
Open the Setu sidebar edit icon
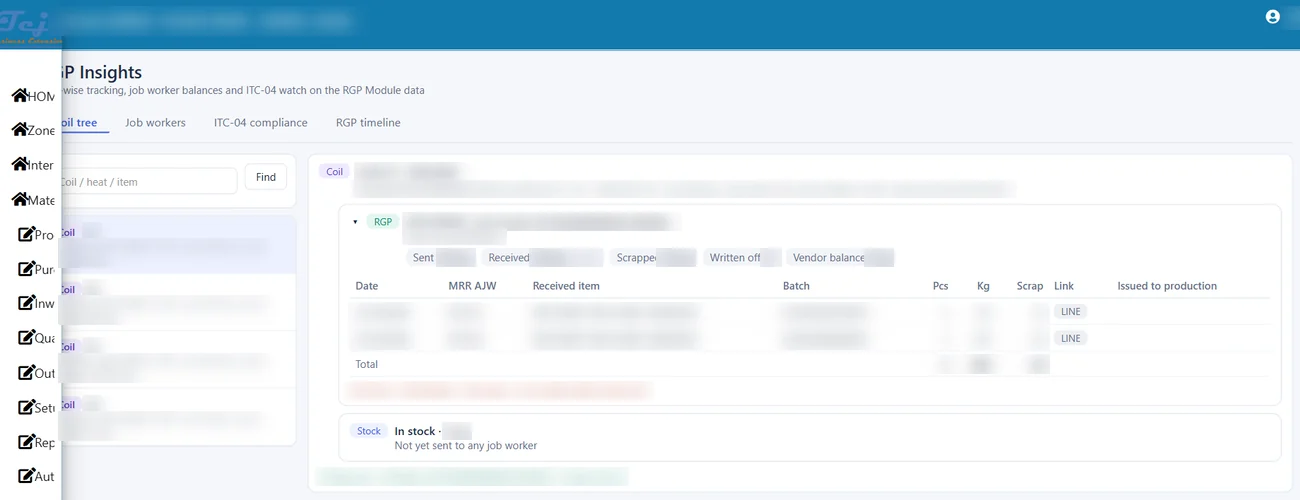point(27,407)
